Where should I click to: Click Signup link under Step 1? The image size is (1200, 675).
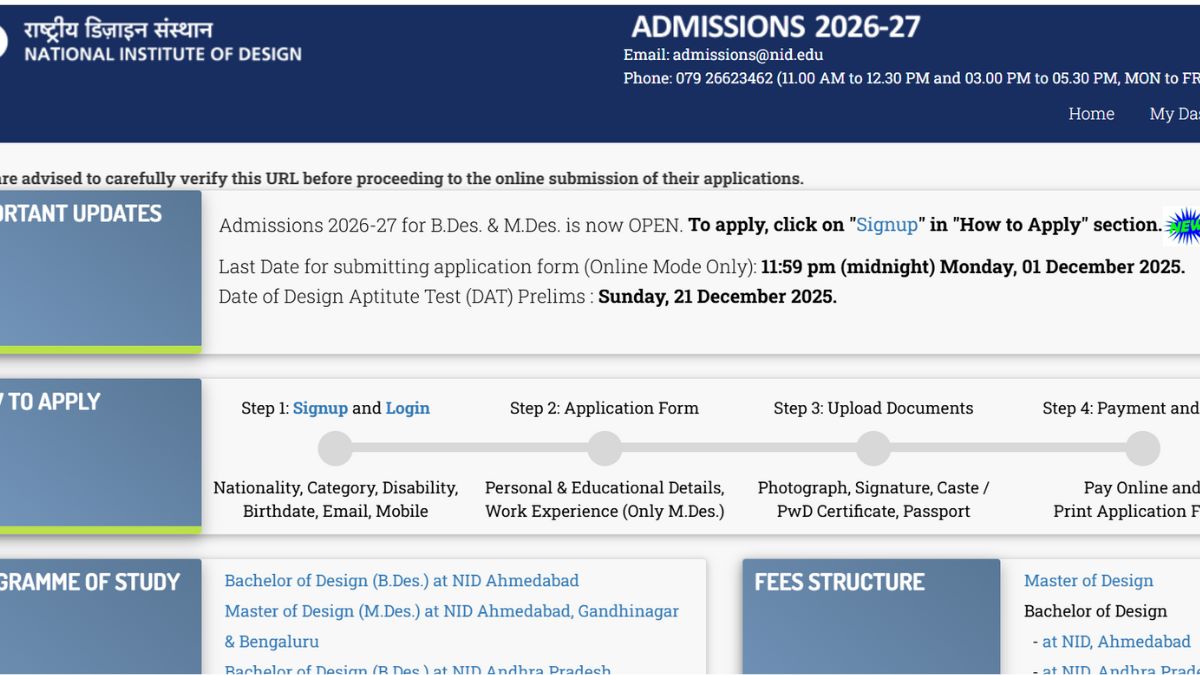coord(320,408)
